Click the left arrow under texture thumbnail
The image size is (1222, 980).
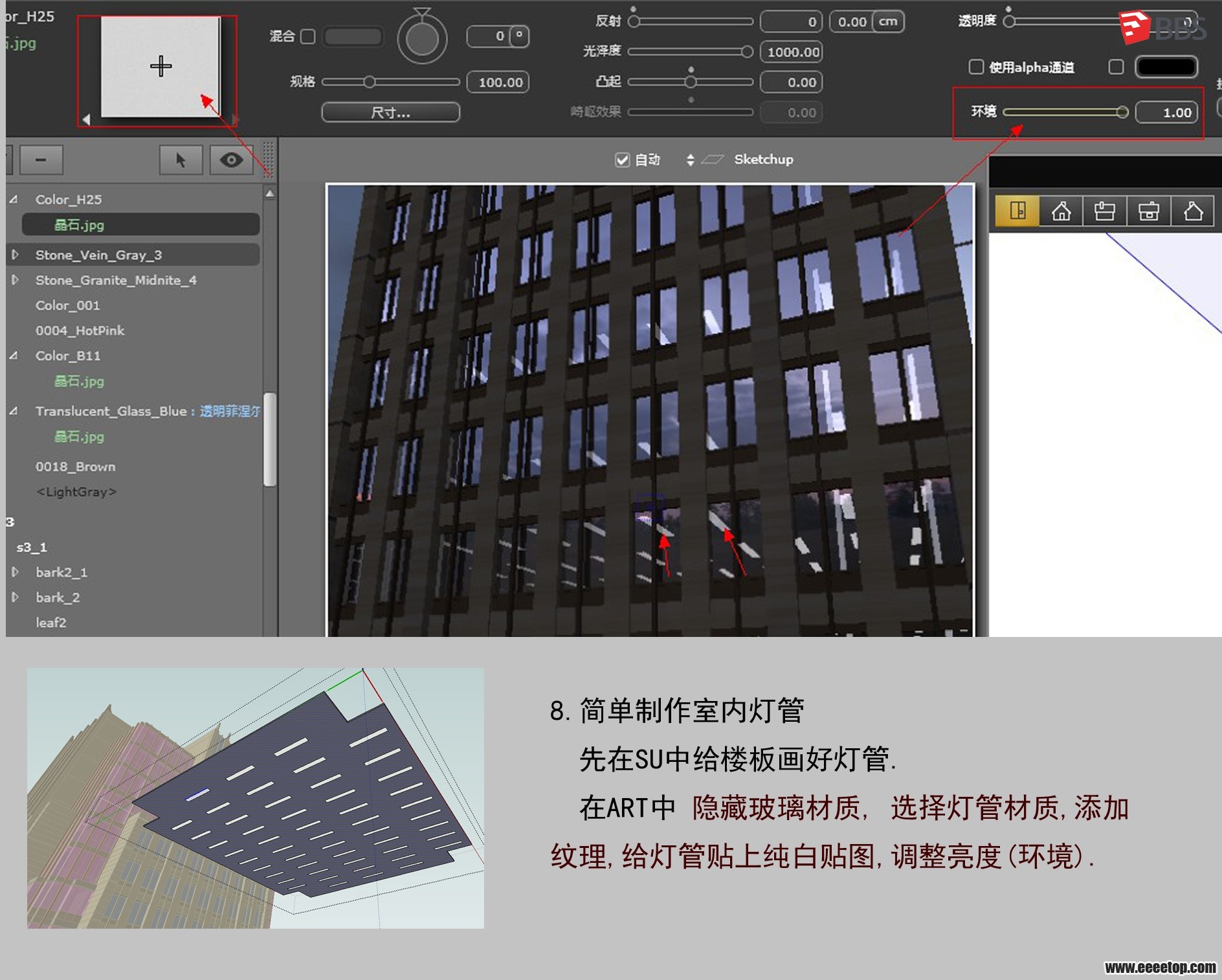click(x=86, y=119)
